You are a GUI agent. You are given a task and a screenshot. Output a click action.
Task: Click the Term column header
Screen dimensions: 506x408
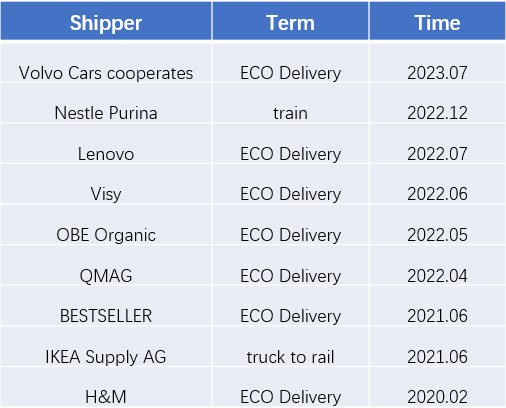[290, 21]
